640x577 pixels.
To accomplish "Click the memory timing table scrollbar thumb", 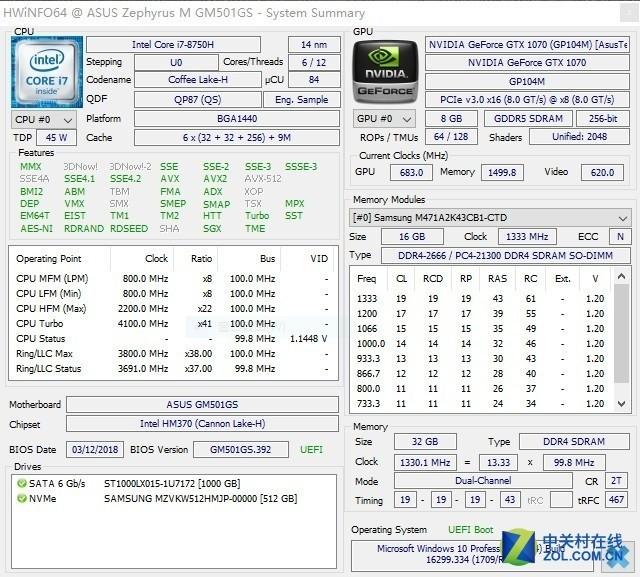I will click(x=622, y=333).
